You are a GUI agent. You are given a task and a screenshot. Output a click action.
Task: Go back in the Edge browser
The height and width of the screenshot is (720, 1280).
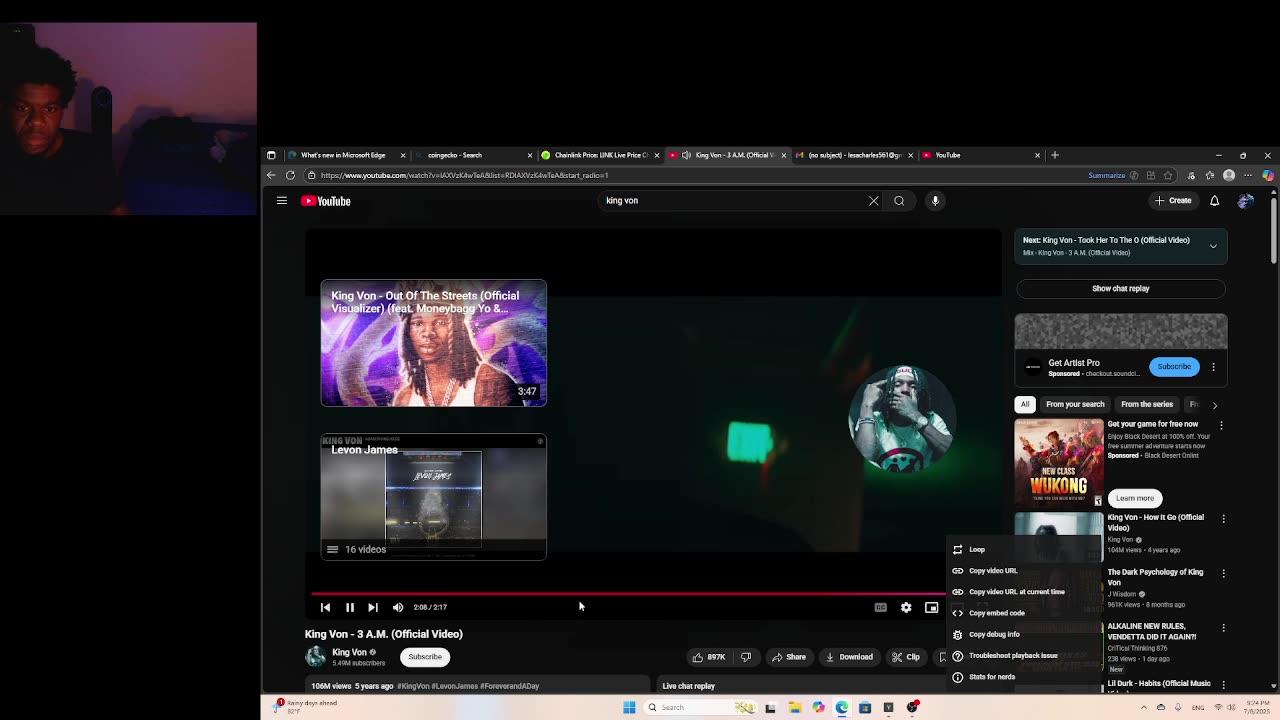pos(271,175)
